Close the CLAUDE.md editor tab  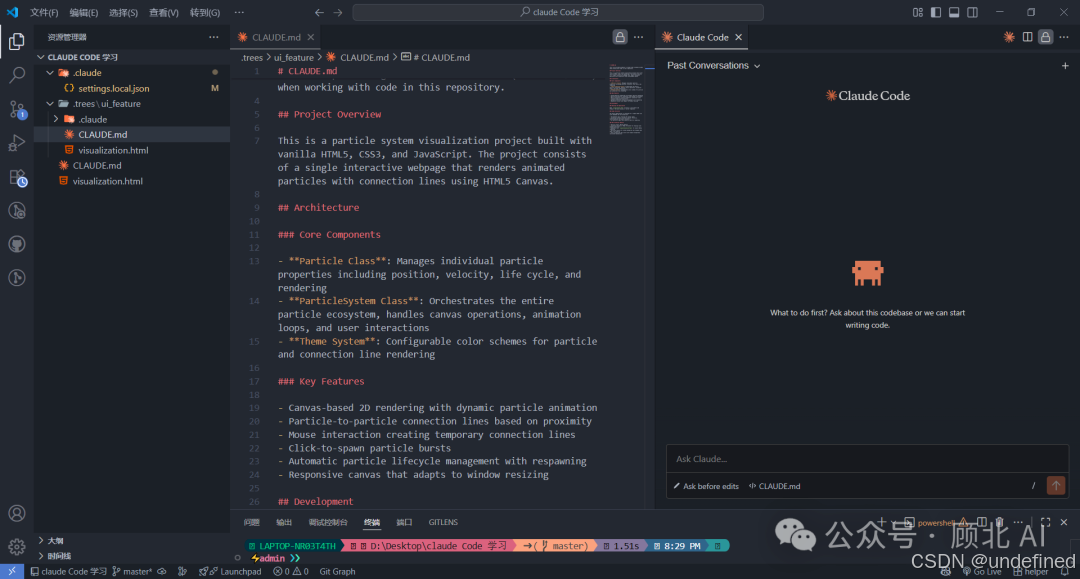[x=311, y=37]
